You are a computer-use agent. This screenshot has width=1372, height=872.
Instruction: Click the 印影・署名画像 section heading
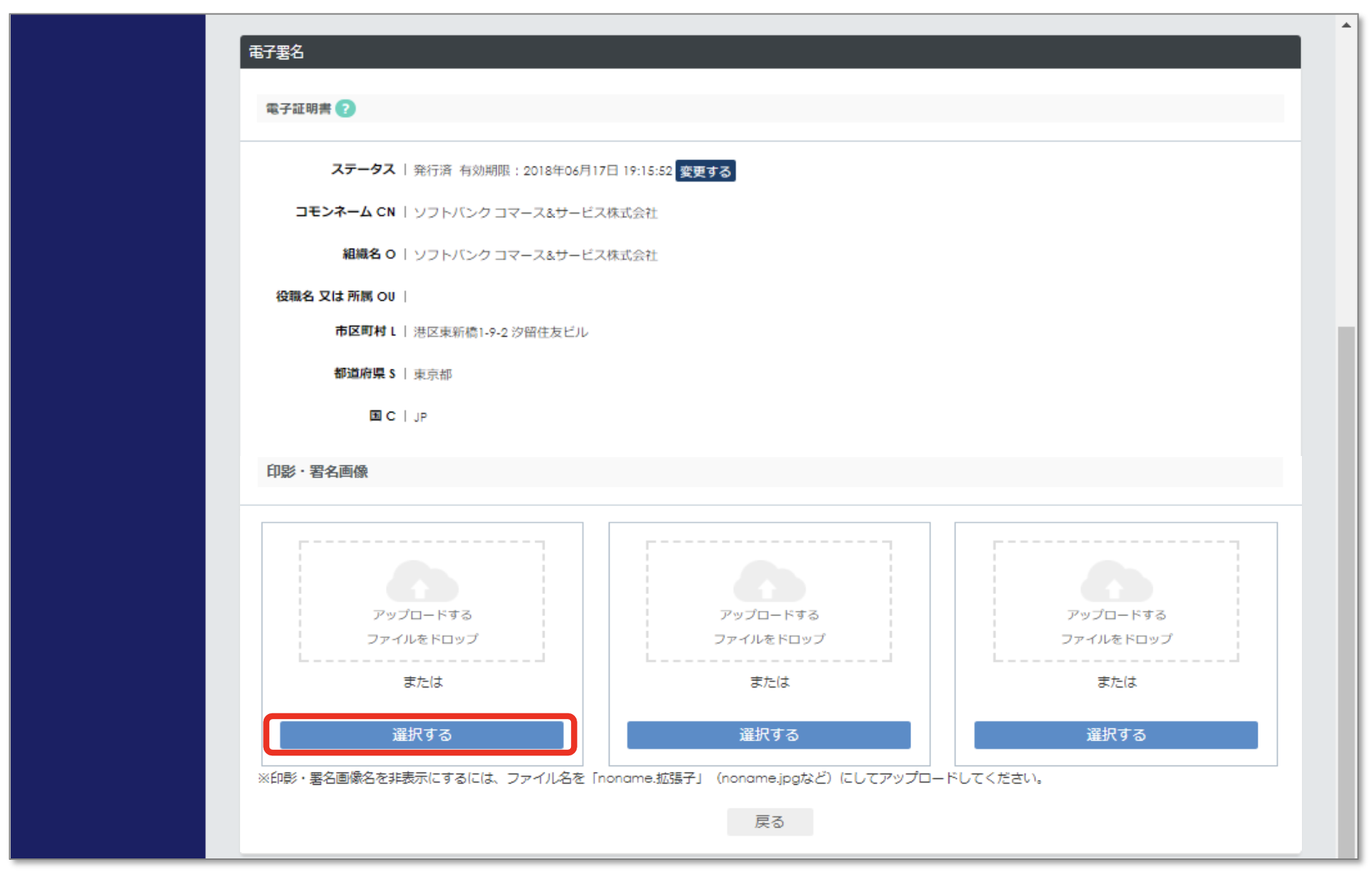click(316, 472)
